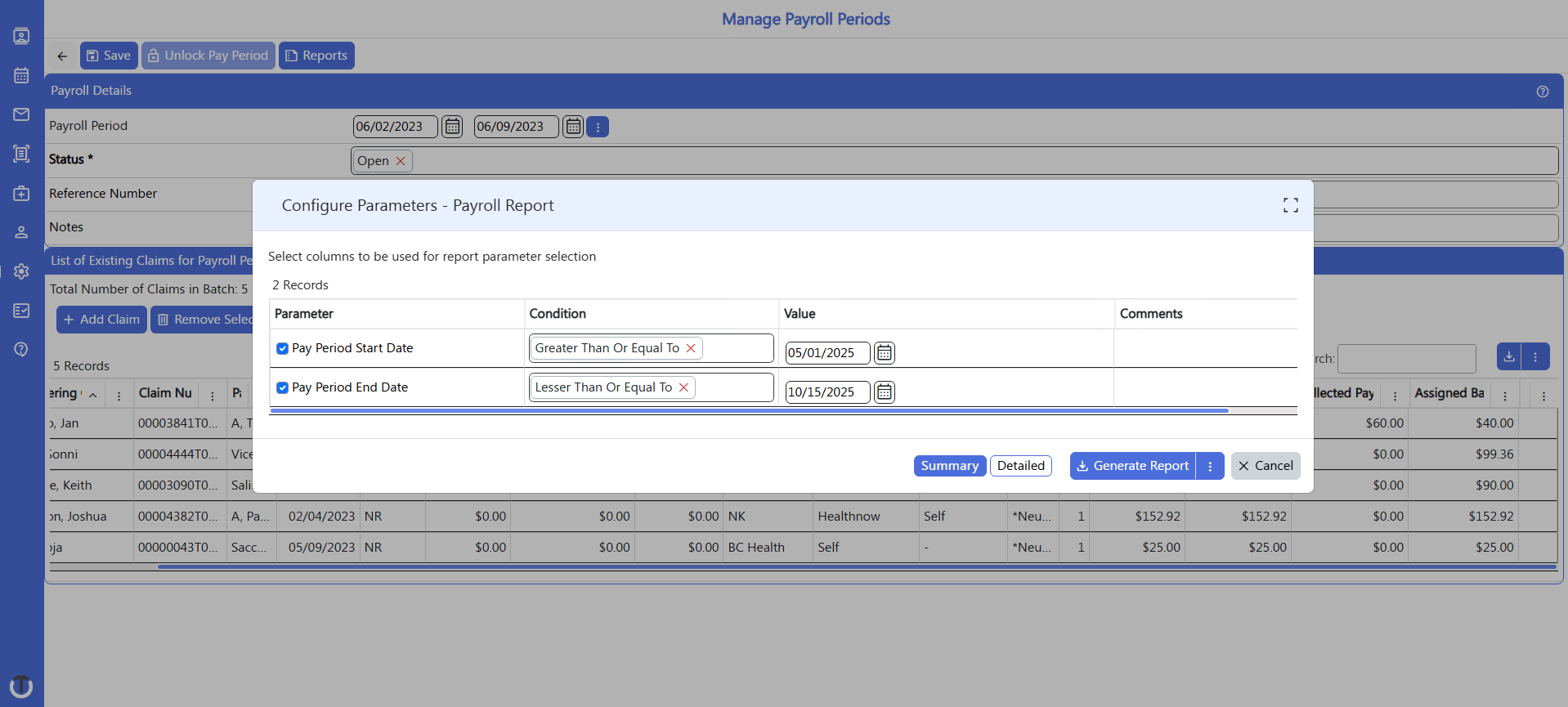Open the list document icon in the sidebar

pos(21,154)
